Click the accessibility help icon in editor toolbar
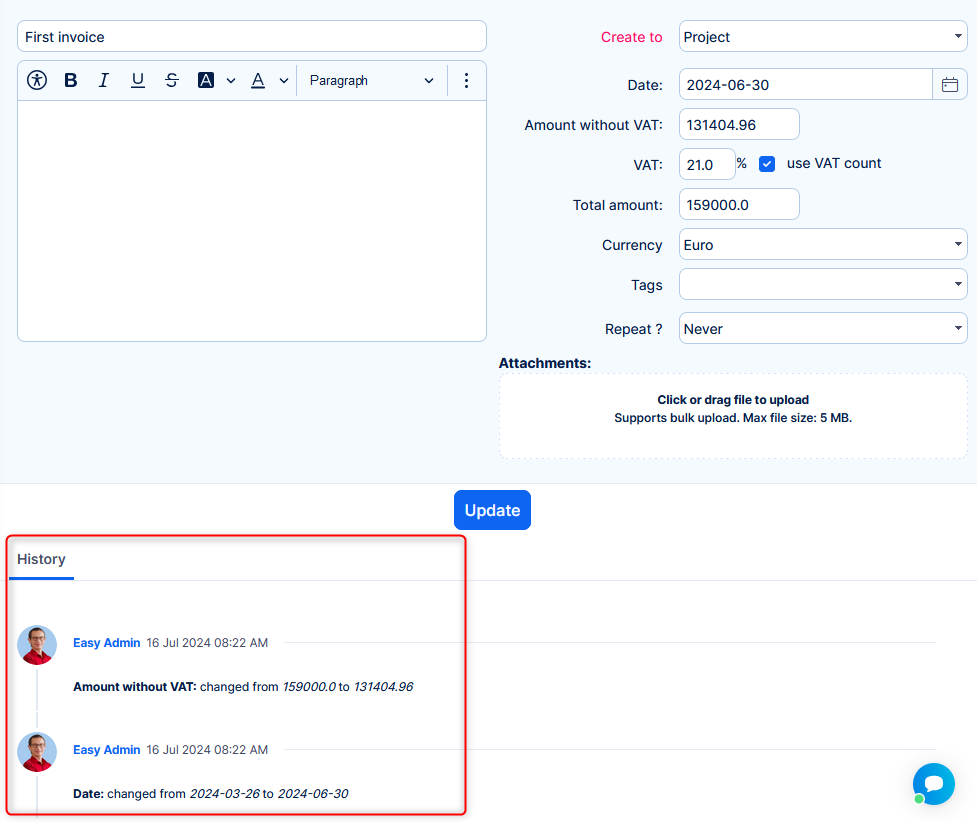The width and height of the screenshot is (977, 822). 37,80
